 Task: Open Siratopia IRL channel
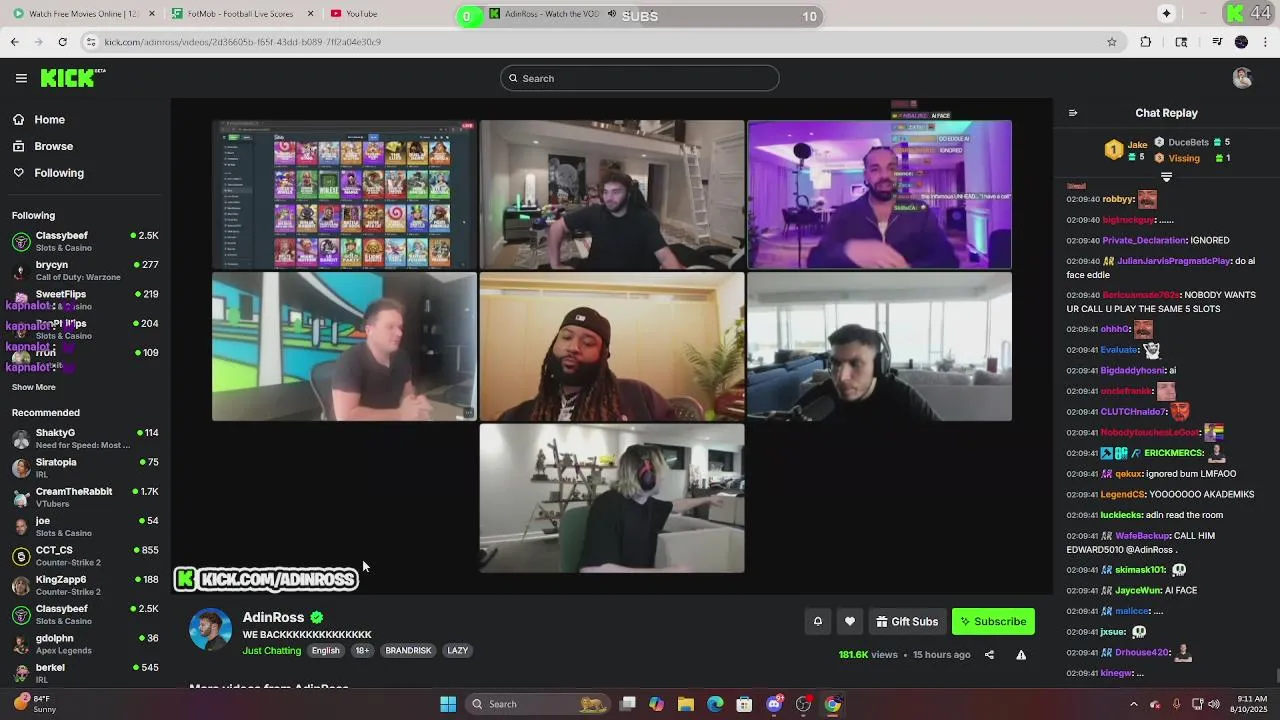85,467
